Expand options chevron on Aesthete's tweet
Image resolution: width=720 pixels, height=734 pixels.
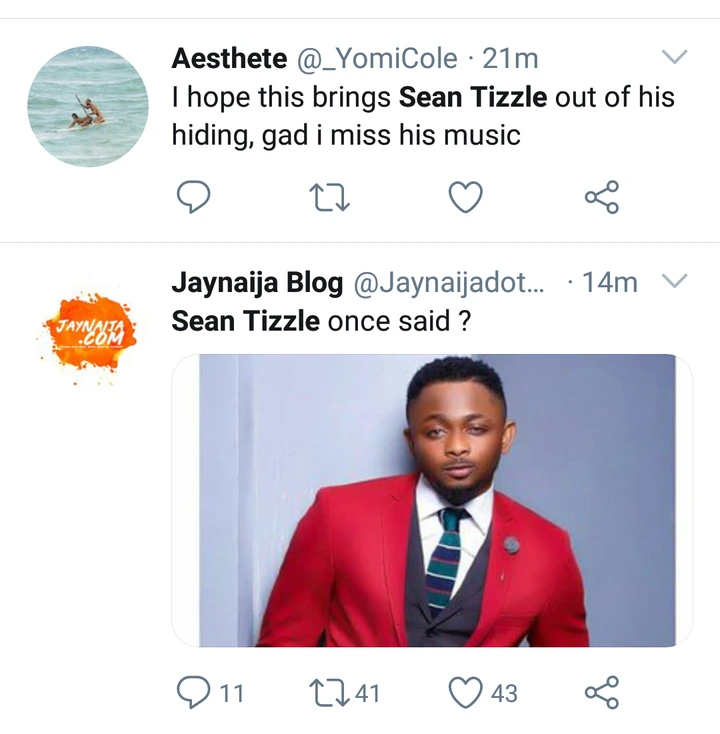tap(676, 58)
